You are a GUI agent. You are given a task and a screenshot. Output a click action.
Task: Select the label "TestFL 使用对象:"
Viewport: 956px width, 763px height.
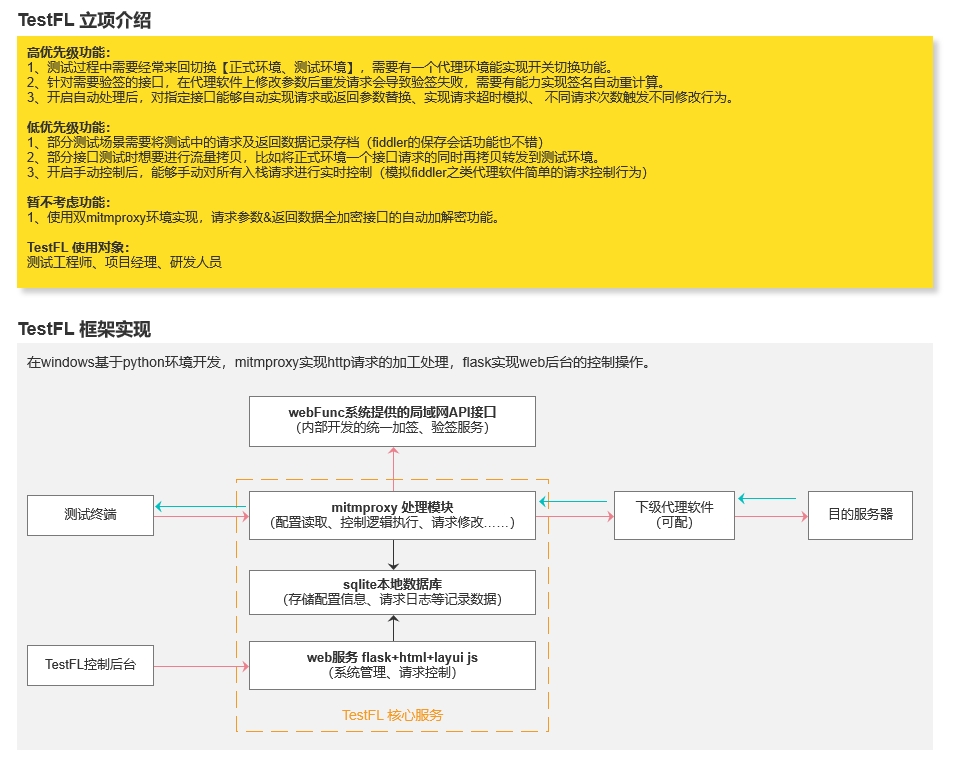coord(78,247)
